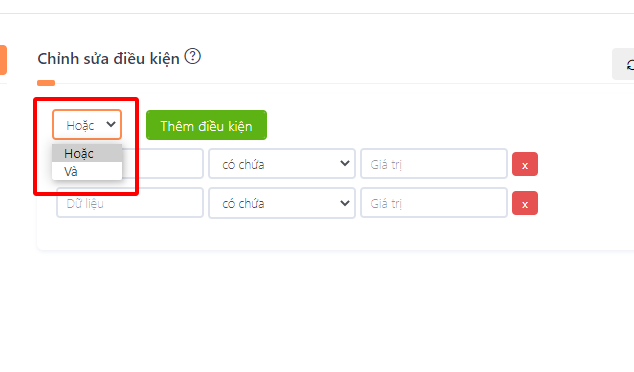Click the Chỉnh sửa điều kiện heading
This screenshot has width=634, height=372.
[x=108, y=59]
